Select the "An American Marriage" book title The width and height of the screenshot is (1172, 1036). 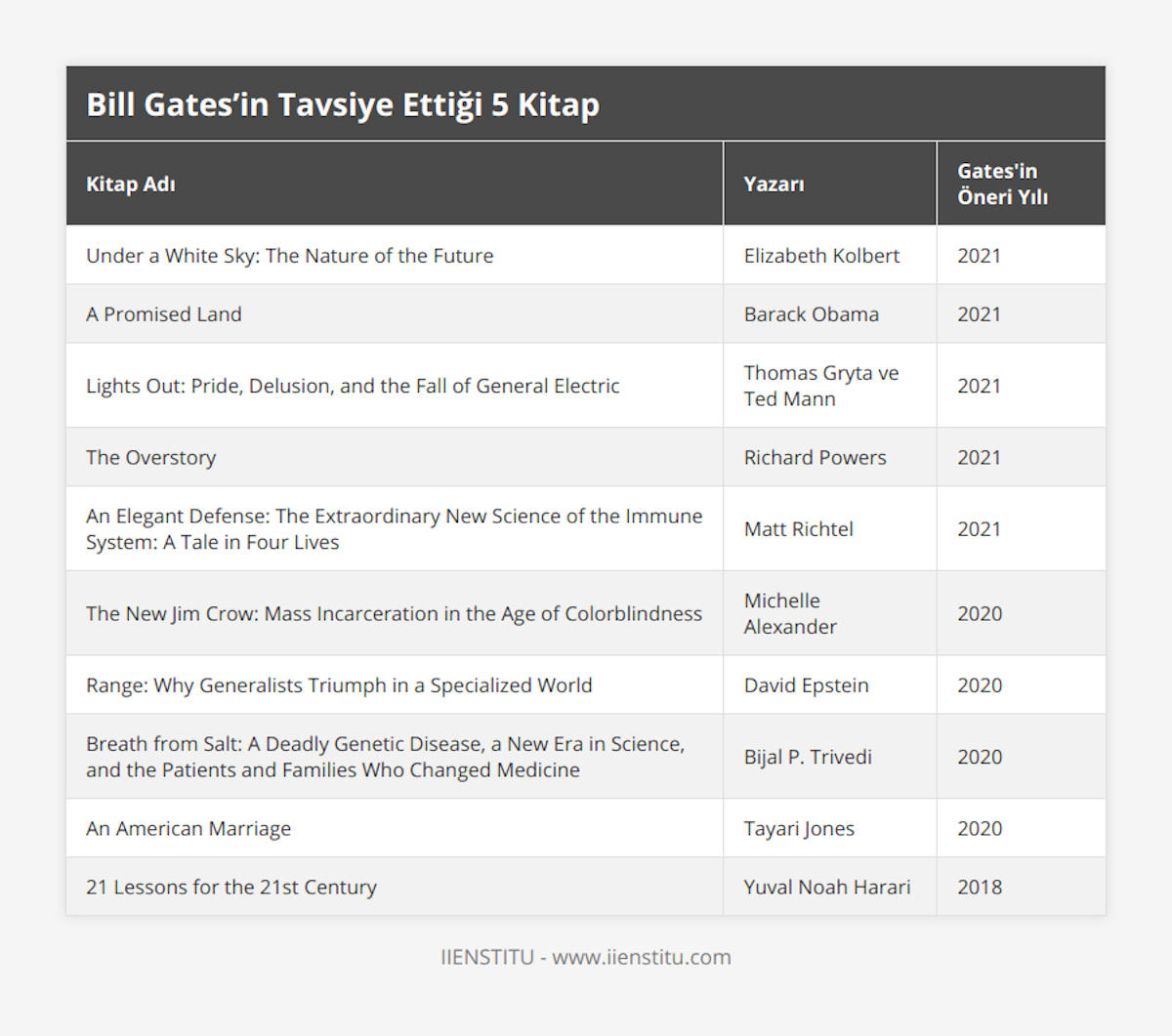[x=188, y=829]
